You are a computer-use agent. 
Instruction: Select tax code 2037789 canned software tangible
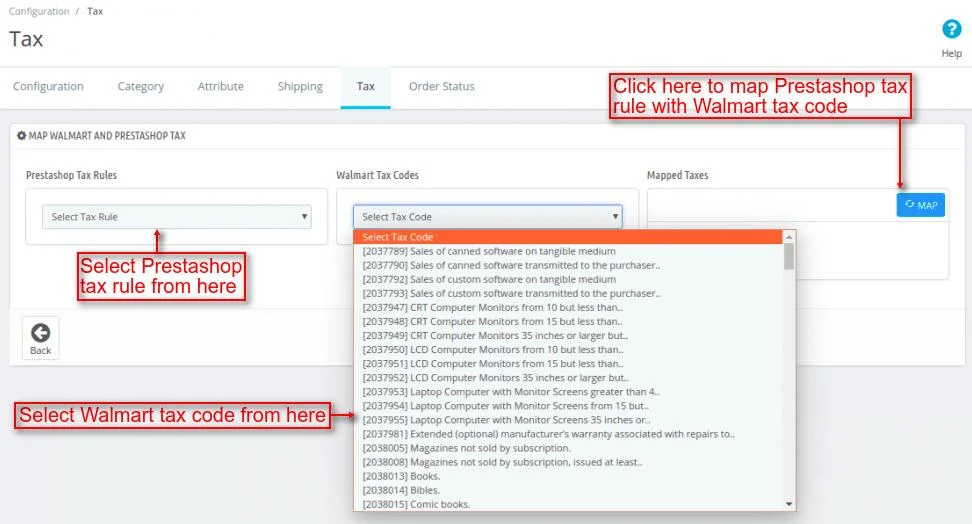(568, 251)
